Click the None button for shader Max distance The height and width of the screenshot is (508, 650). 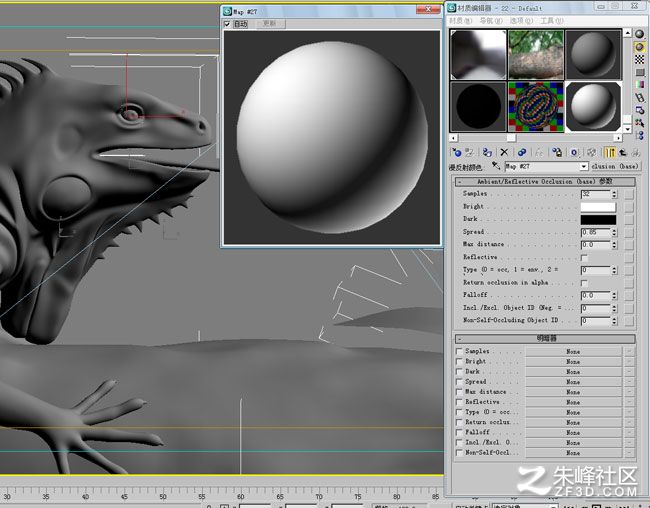coord(573,392)
